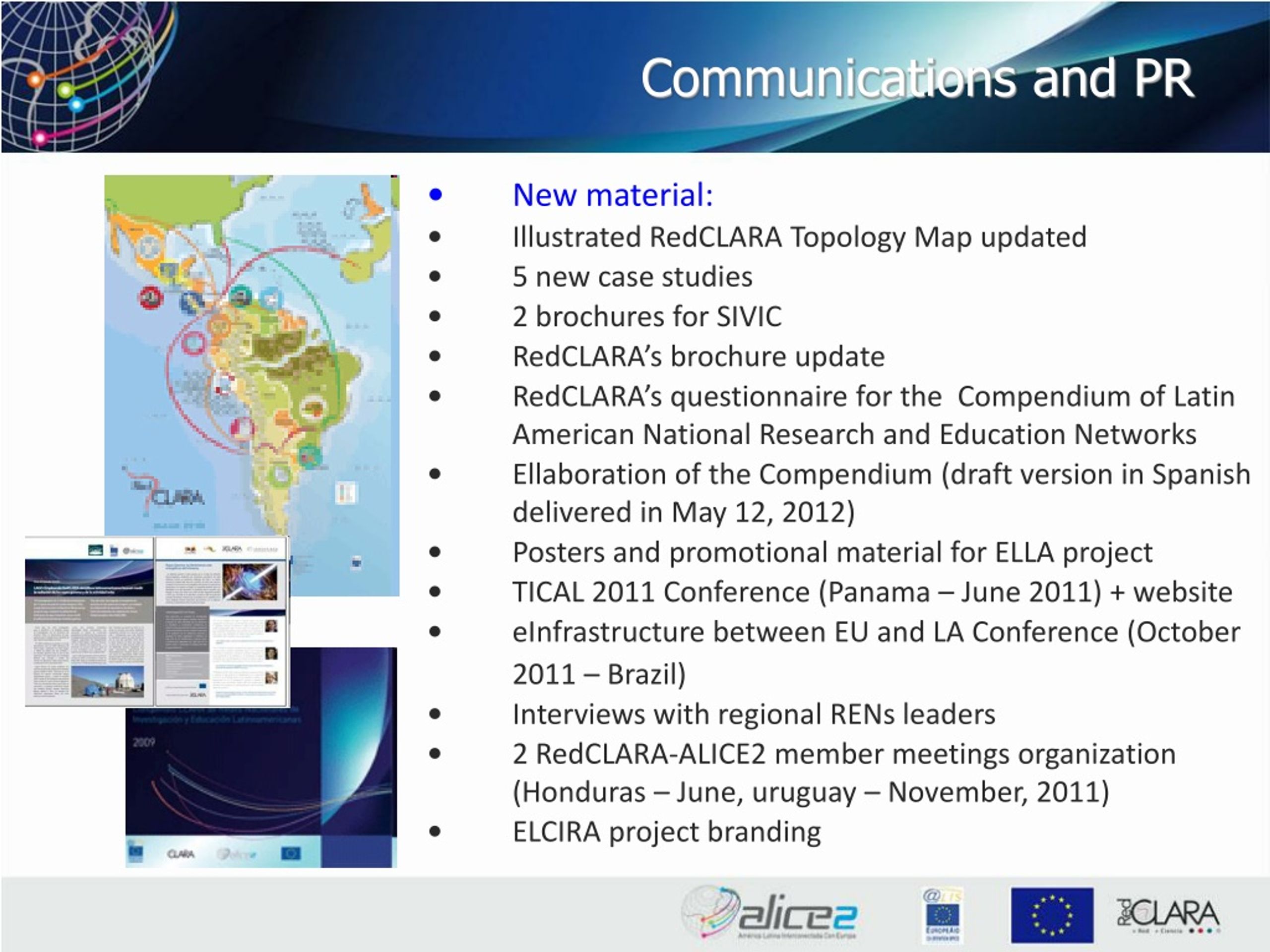This screenshot has height=952, width=1270.
Task: Click the '2009' year on Compendium cover
Action: (143, 742)
